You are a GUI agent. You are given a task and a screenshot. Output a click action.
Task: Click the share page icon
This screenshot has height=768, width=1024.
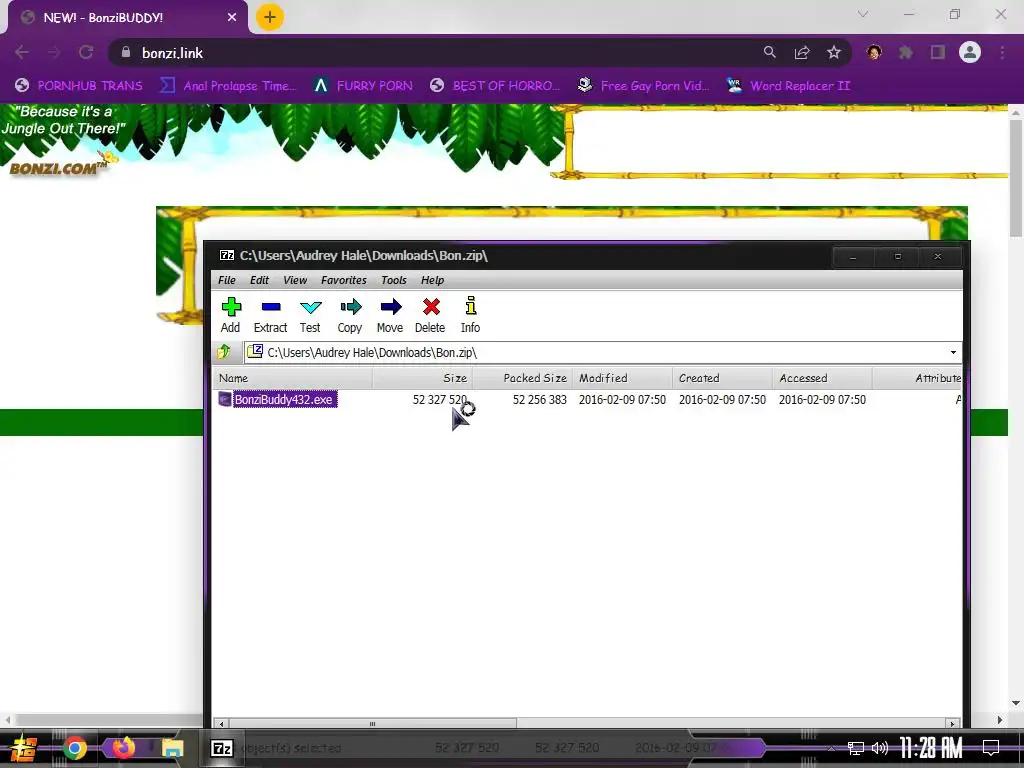point(802,52)
